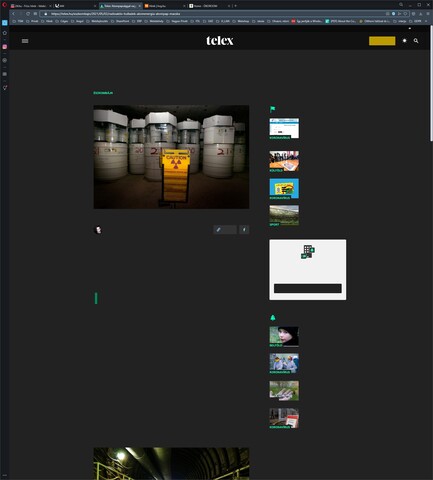
Task: Open Telex site search magnifier
Action: pos(416,41)
